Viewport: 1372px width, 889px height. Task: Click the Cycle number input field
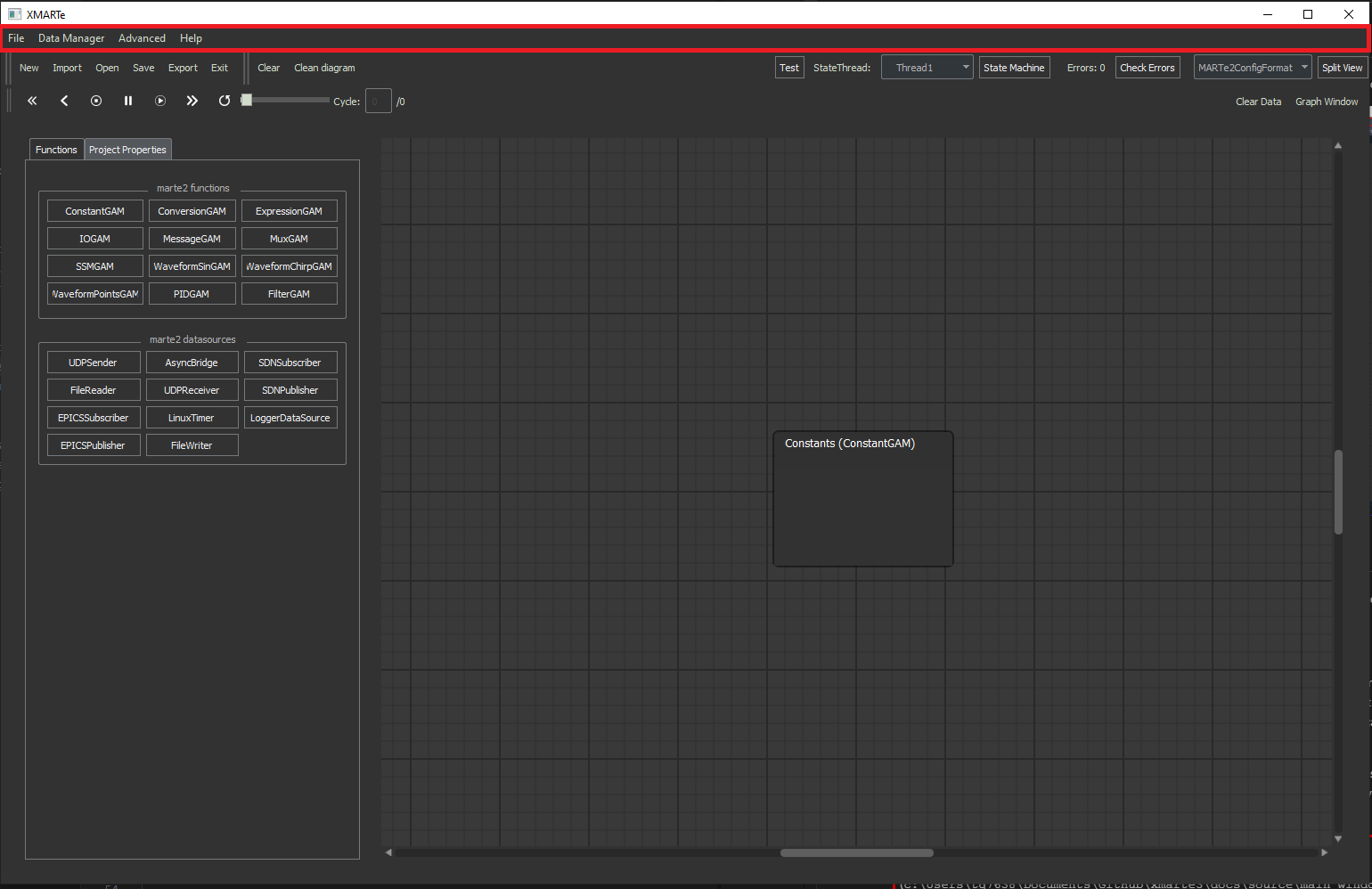pos(378,102)
